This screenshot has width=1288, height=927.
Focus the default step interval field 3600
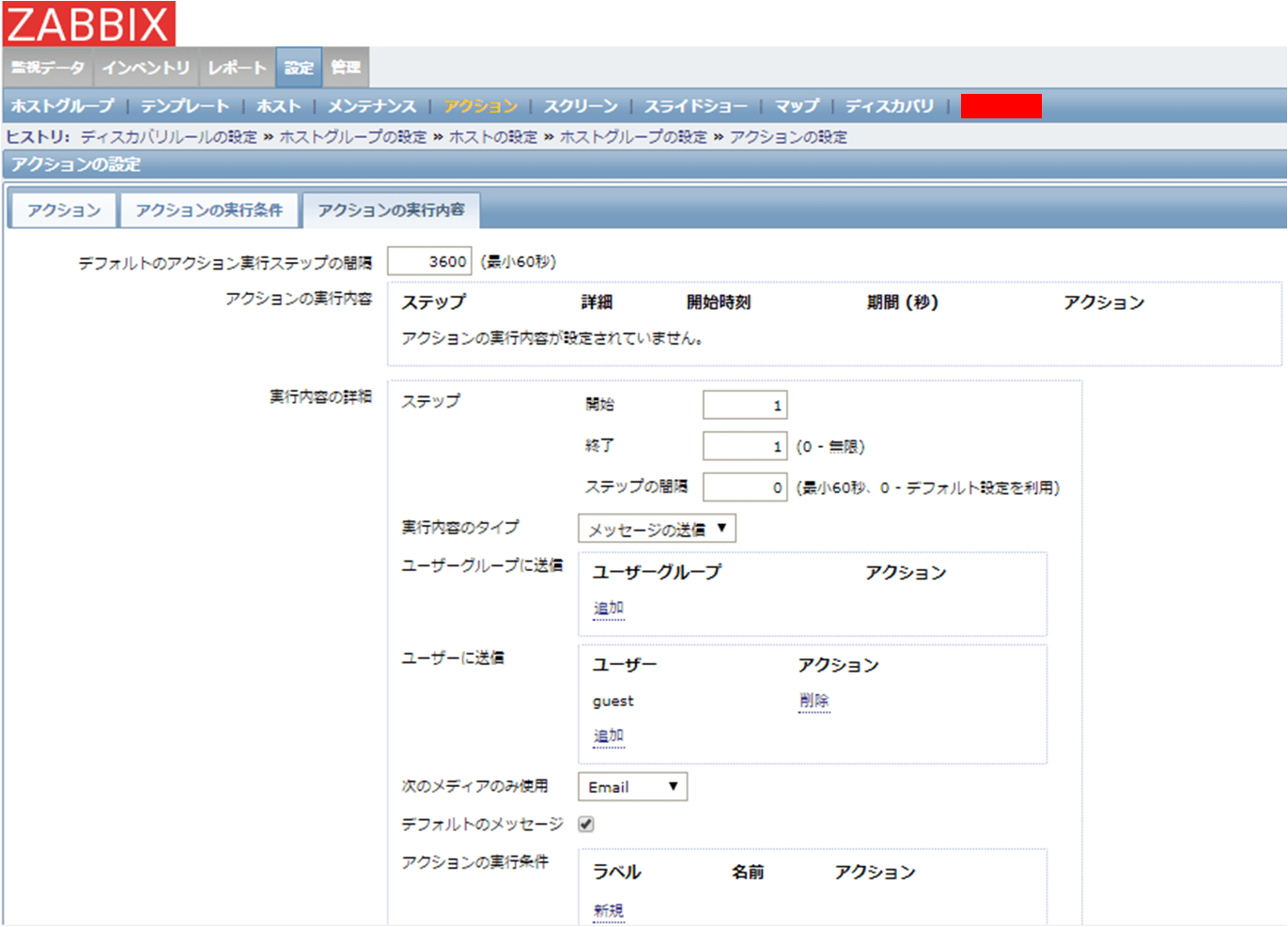pyautogui.click(x=429, y=261)
